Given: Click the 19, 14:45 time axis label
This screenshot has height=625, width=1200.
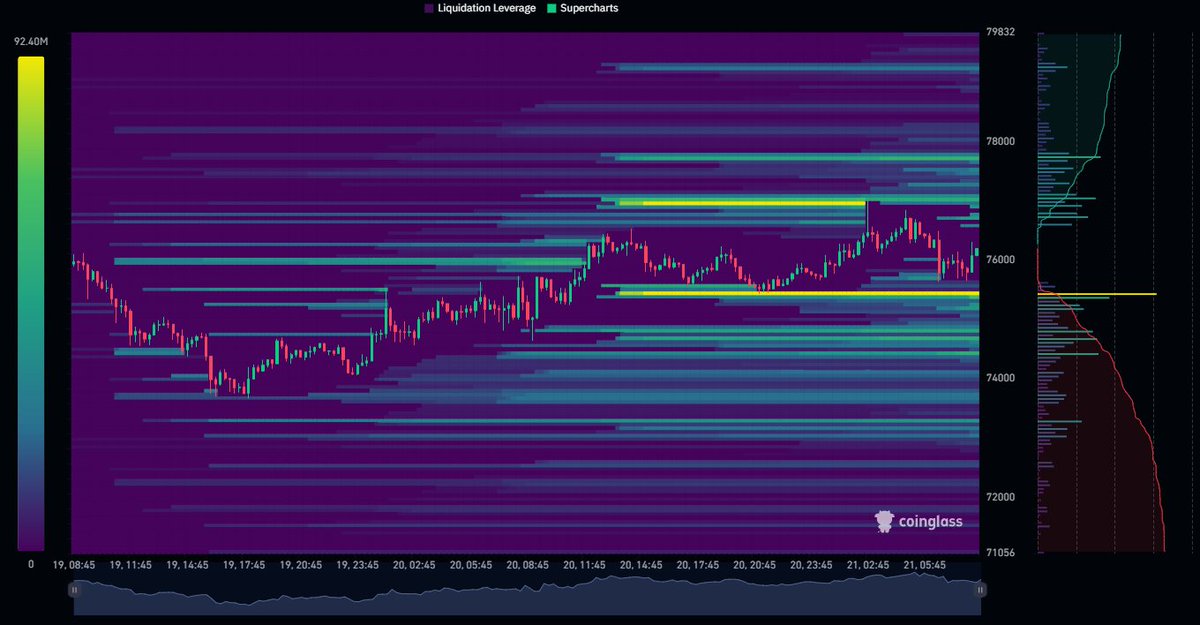Looking at the screenshot, I should (x=188, y=565).
